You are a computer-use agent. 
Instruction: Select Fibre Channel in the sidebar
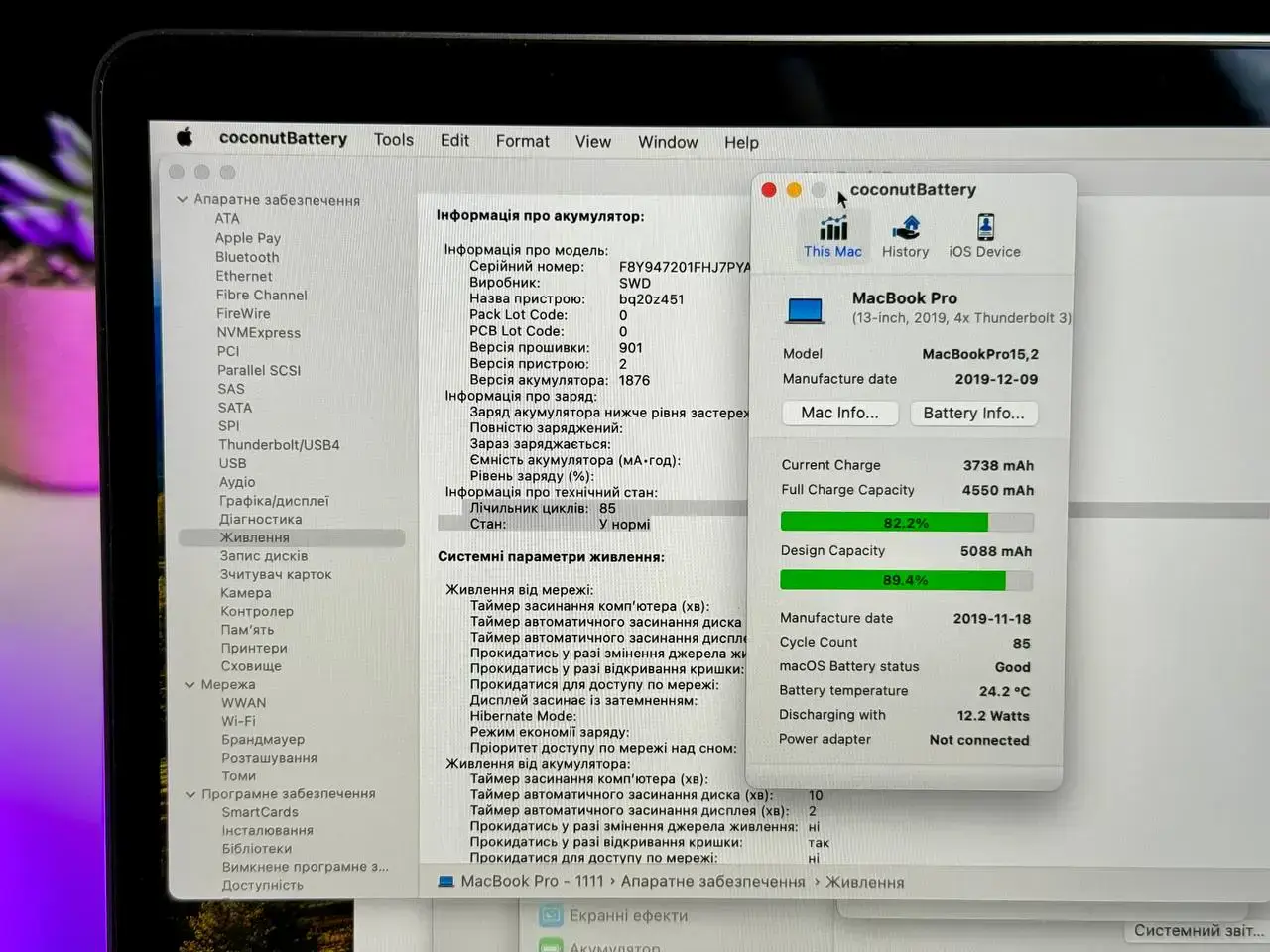point(262,295)
